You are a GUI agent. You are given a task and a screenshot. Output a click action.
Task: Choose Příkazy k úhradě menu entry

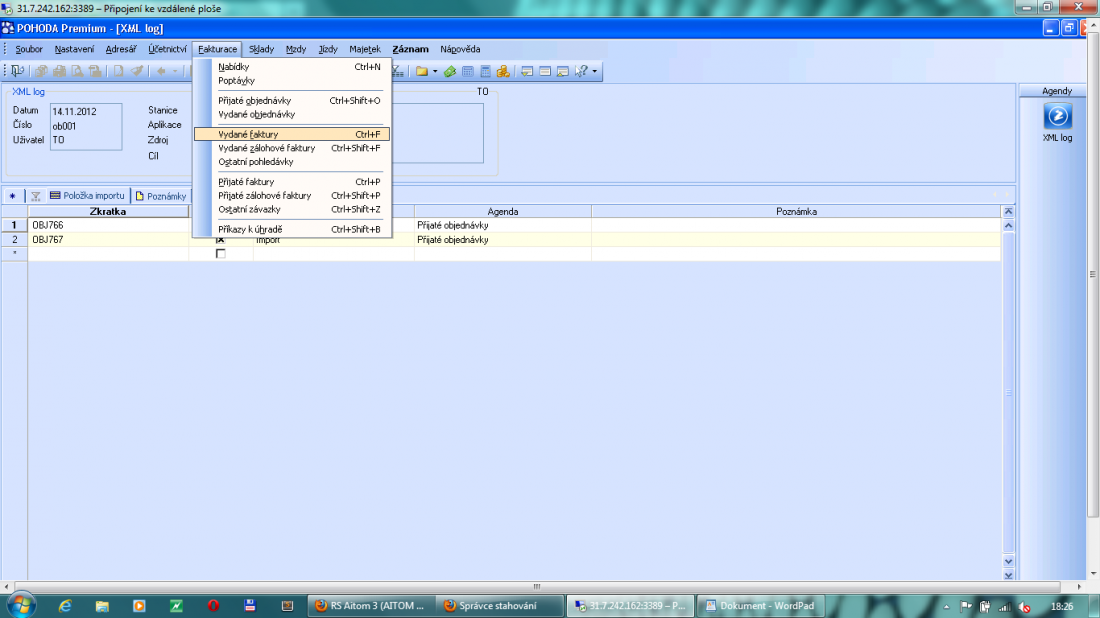250,229
